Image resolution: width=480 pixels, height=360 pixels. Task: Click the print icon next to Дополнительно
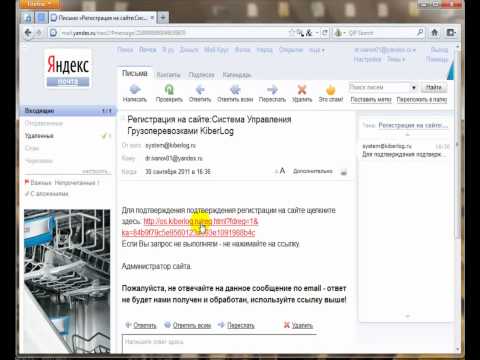344,172
